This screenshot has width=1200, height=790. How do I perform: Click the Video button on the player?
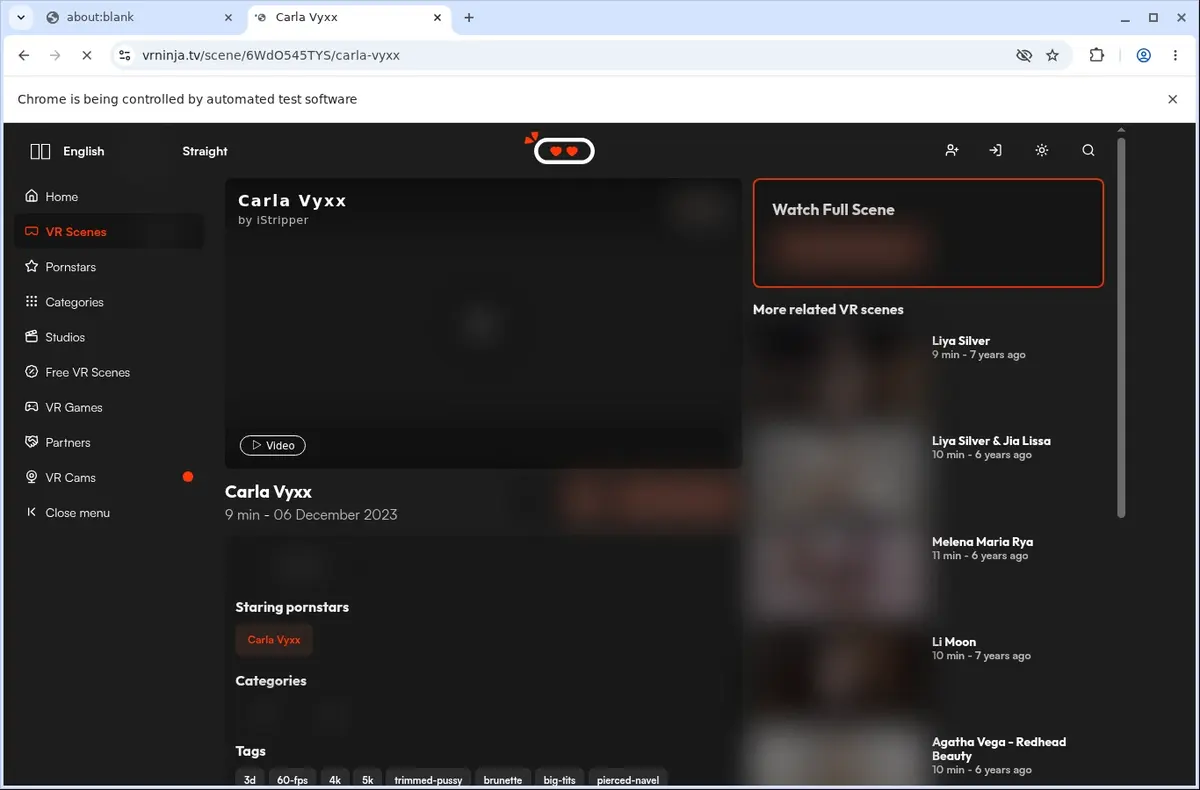tap(273, 445)
